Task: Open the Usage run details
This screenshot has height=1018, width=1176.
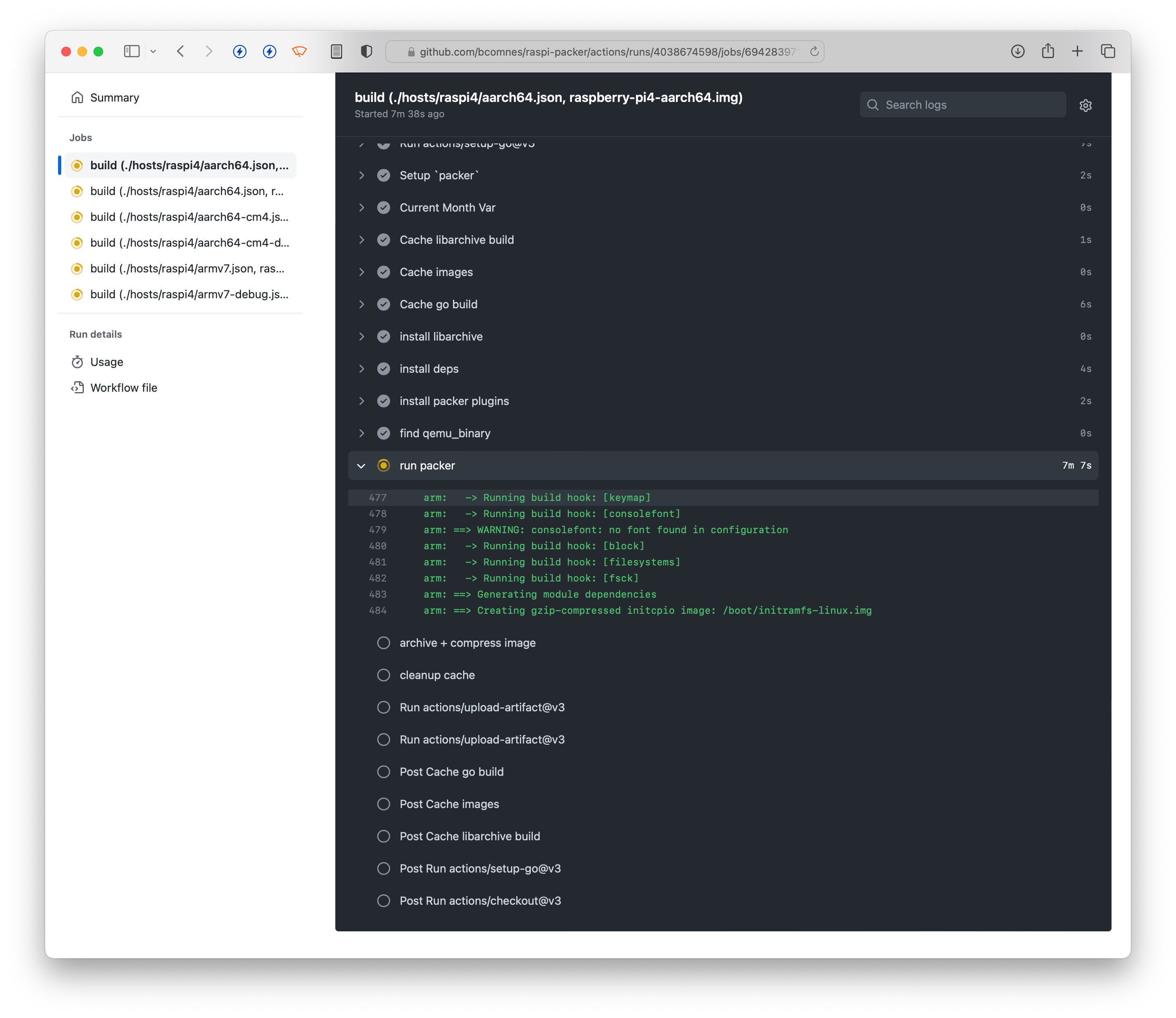Action: 106,362
